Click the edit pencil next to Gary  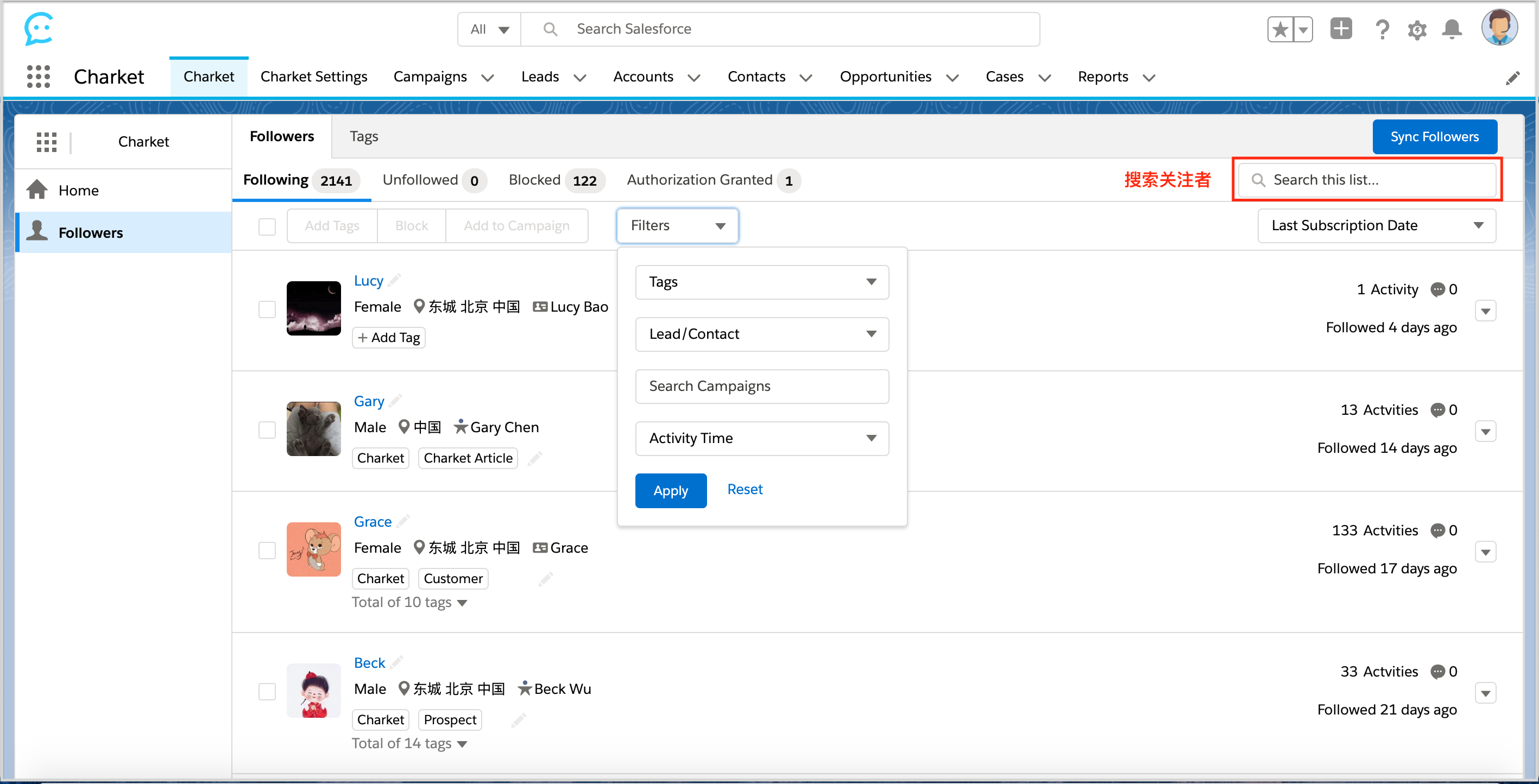395,401
